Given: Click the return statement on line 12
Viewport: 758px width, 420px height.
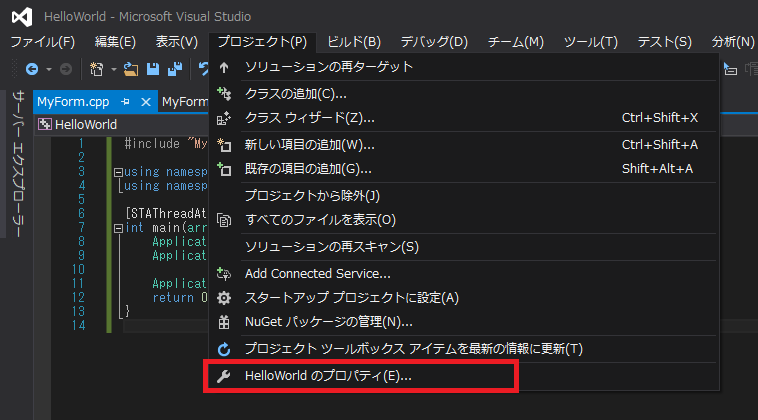Looking at the screenshot, I should pyautogui.click(x=173, y=298).
